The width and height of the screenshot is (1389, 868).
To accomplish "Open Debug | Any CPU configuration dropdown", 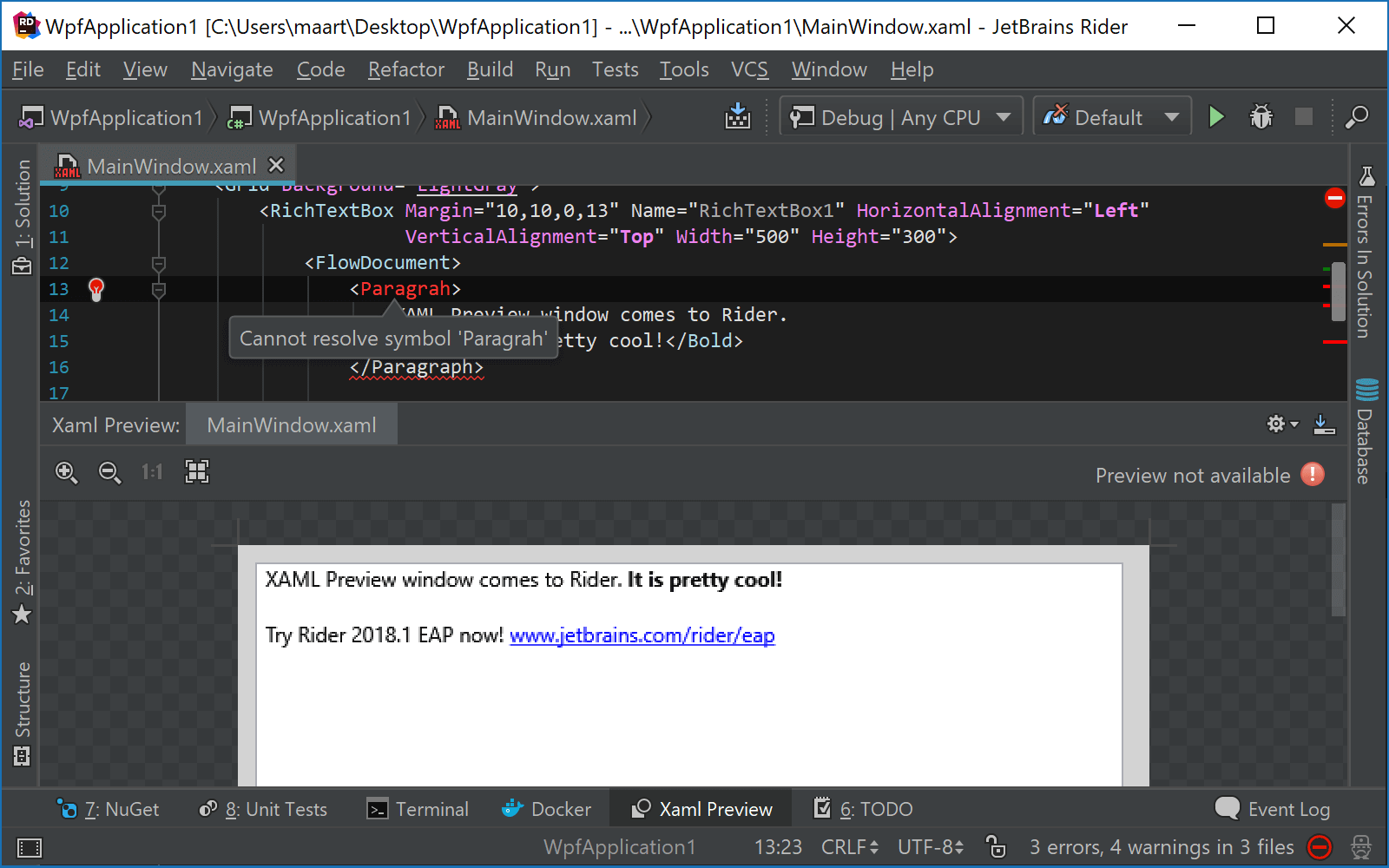I will (x=901, y=117).
